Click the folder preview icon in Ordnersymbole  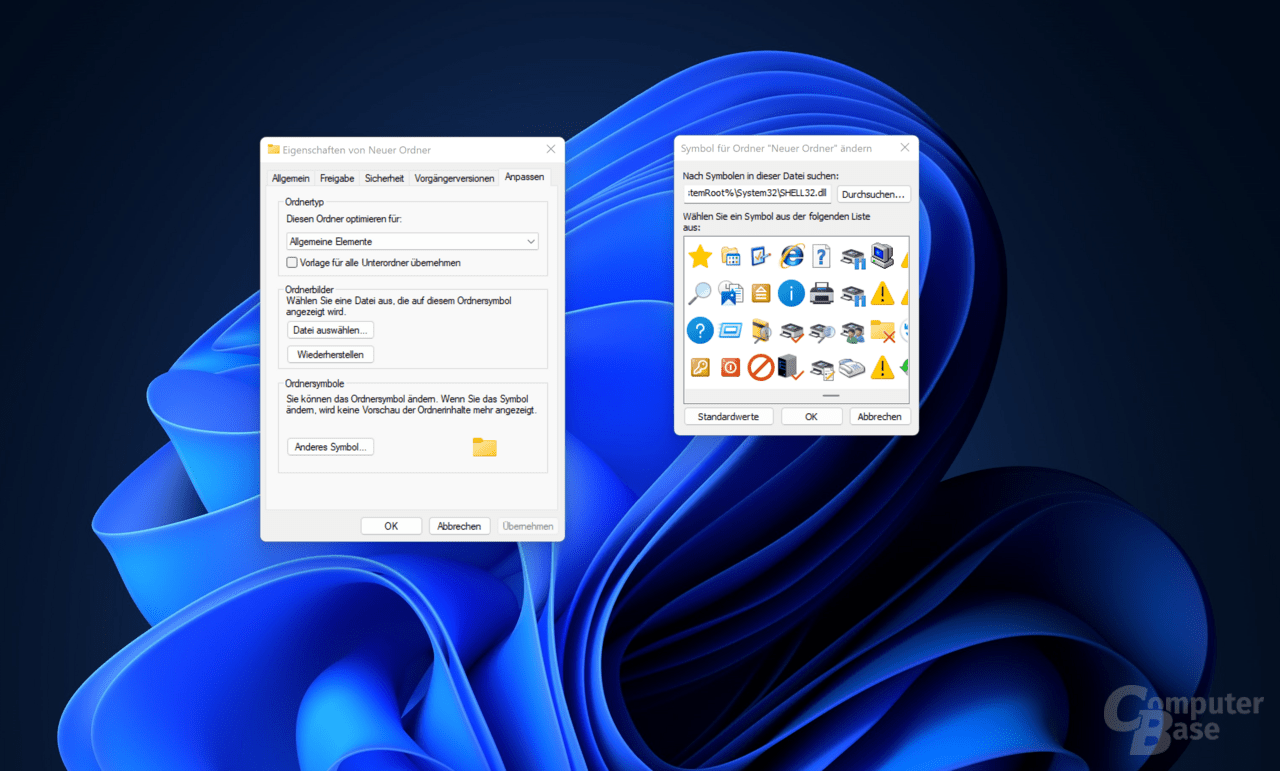click(x=485, y=447)
